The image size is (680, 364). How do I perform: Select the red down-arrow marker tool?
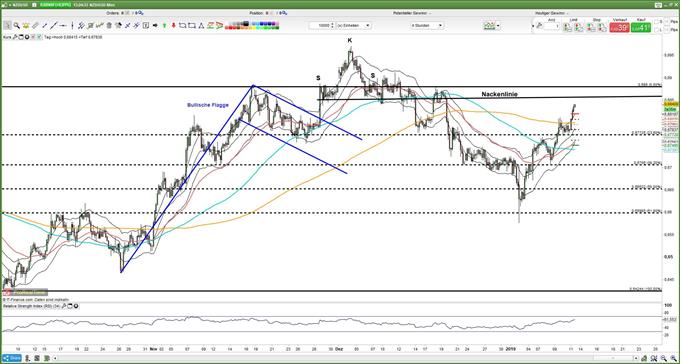pyautogui.click(x=173, y=26)
